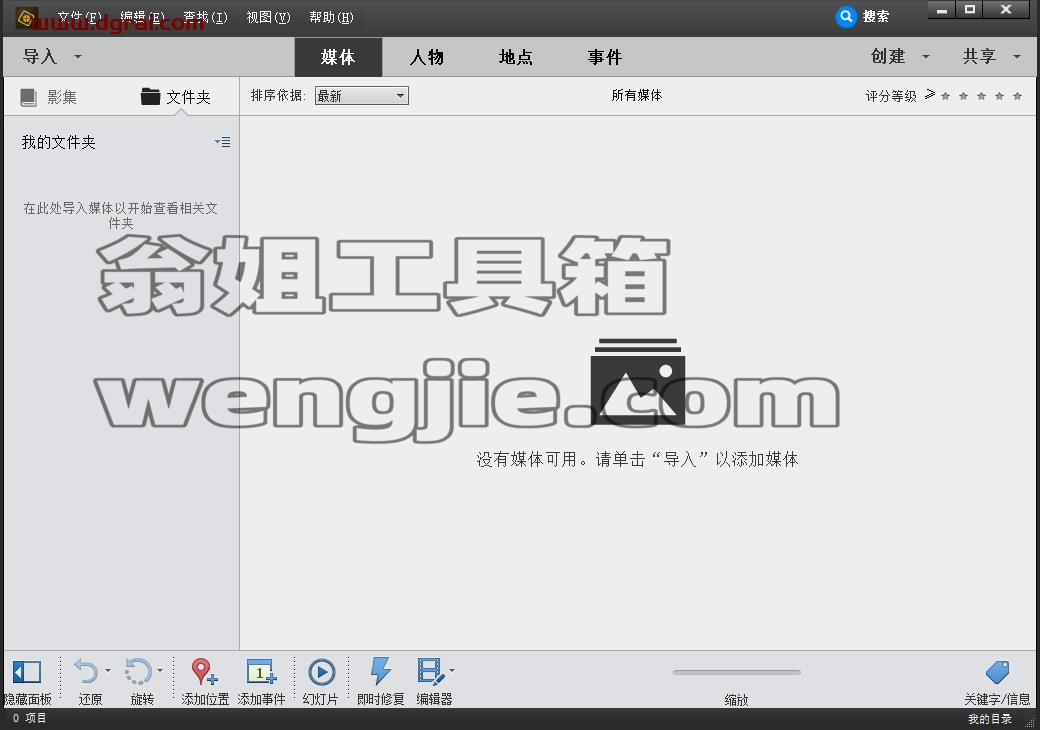Open Instant Fix (即时修复) lightning icon

coord(381,671)
